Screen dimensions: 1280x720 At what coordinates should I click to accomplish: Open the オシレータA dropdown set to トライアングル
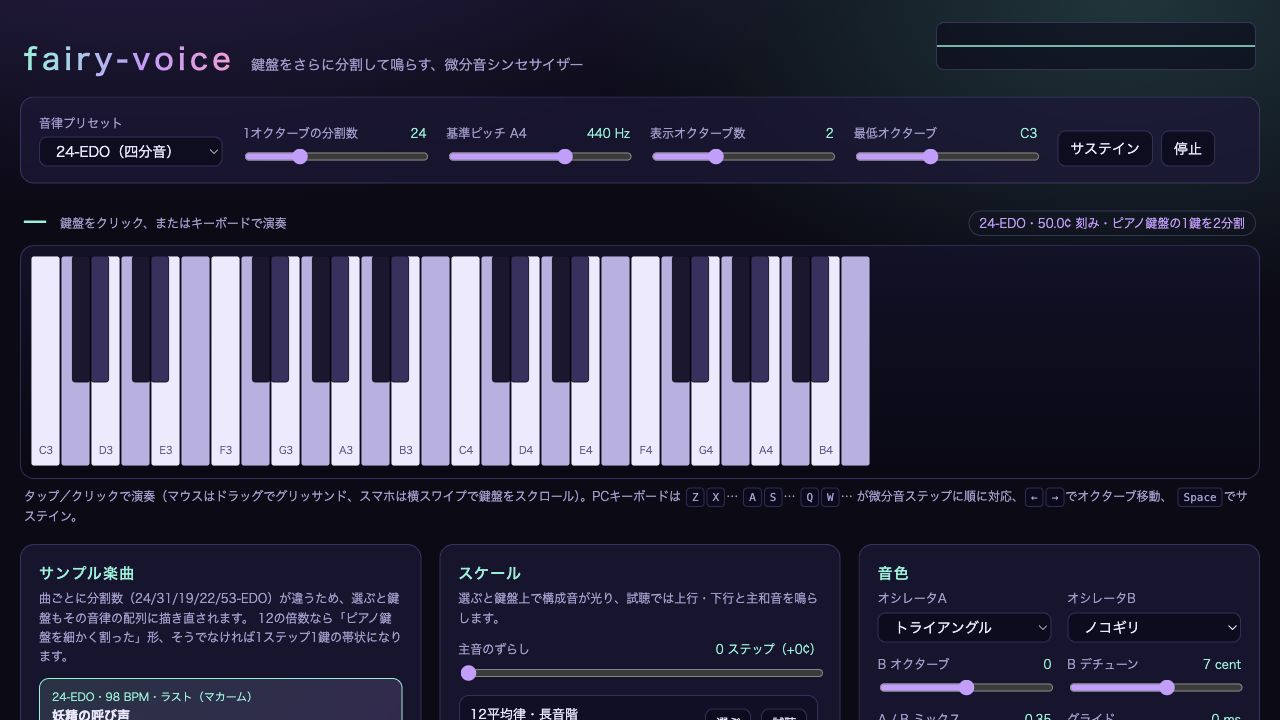964,627
